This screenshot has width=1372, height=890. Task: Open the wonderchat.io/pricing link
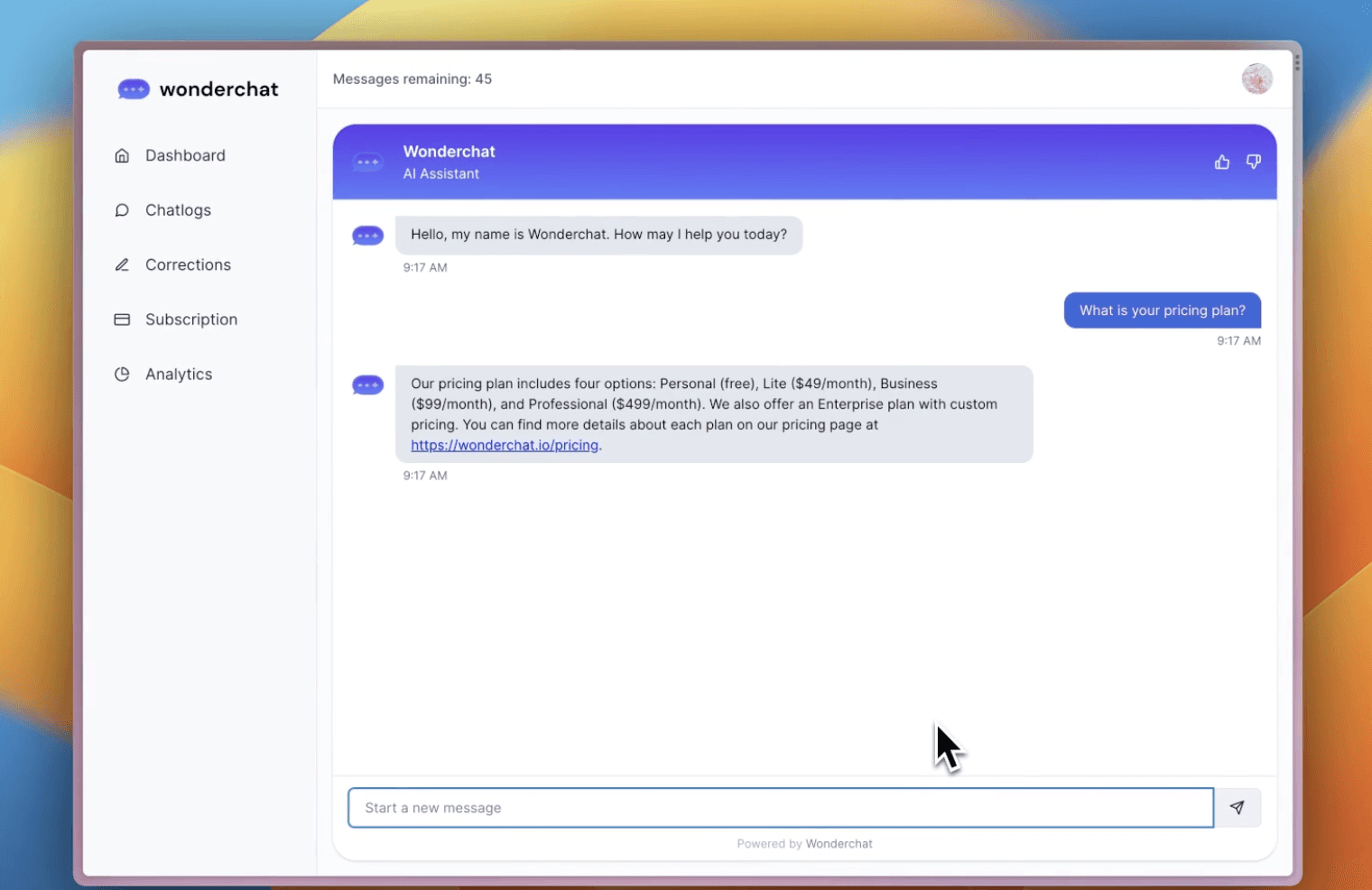click(505, 445)
